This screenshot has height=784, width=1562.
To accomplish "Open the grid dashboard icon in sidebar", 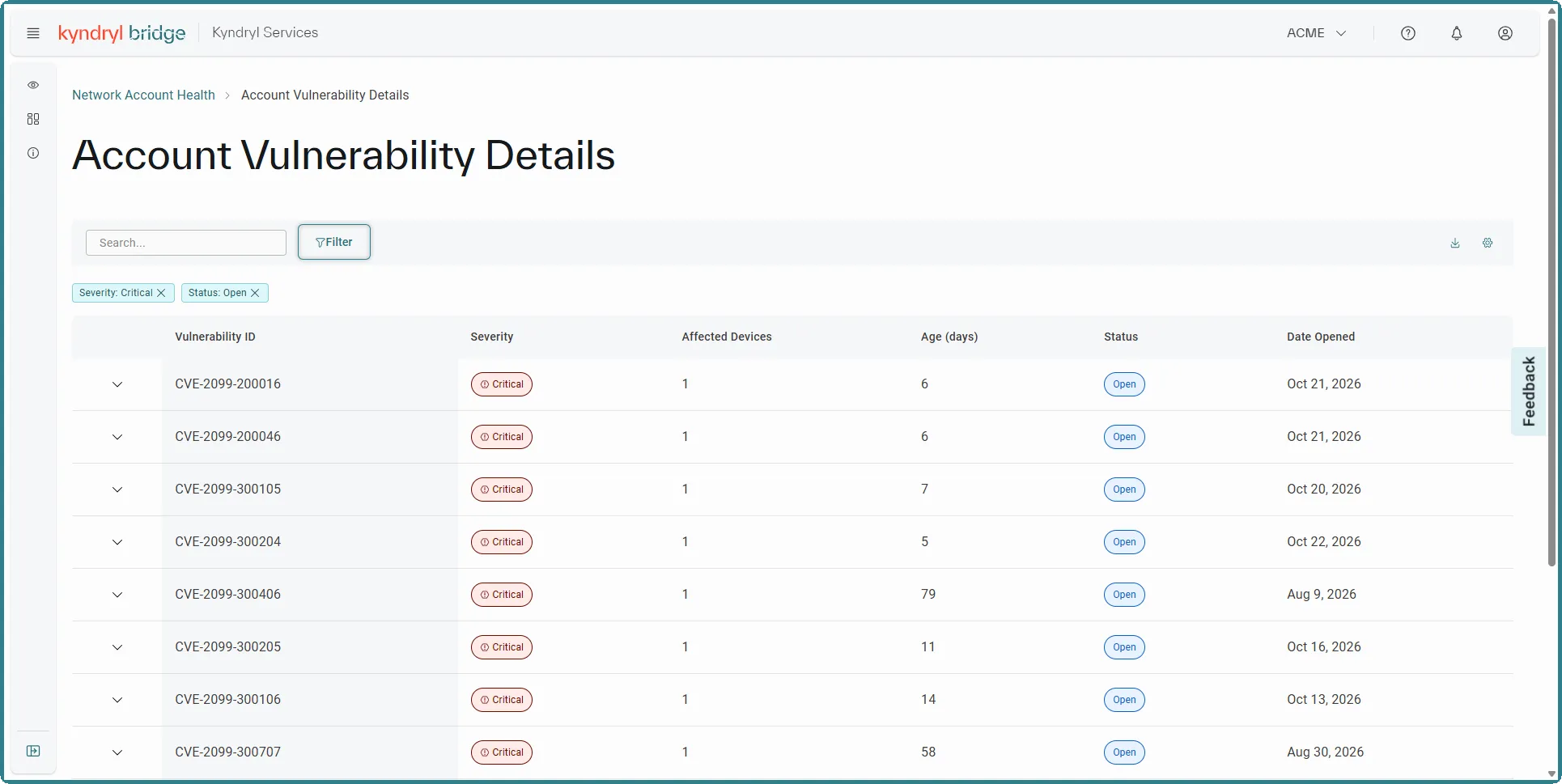I will [33, 119].
